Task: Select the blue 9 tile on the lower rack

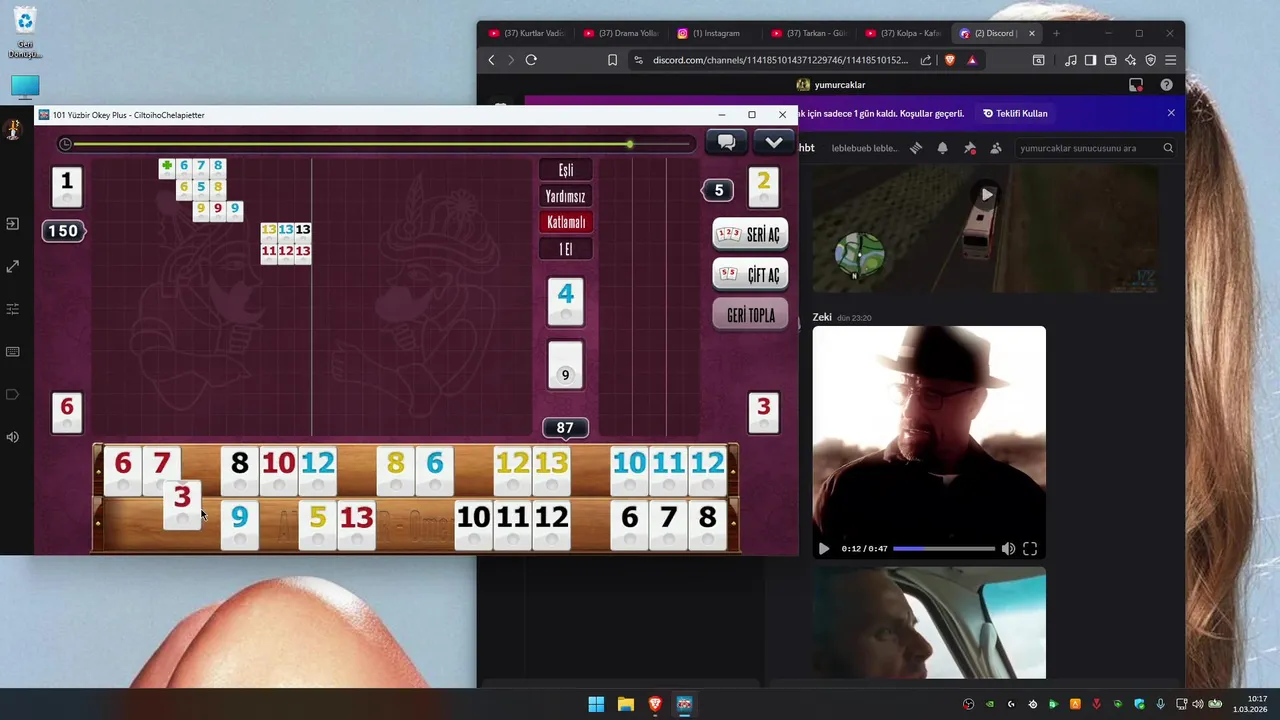Action: tap(239, 523)
